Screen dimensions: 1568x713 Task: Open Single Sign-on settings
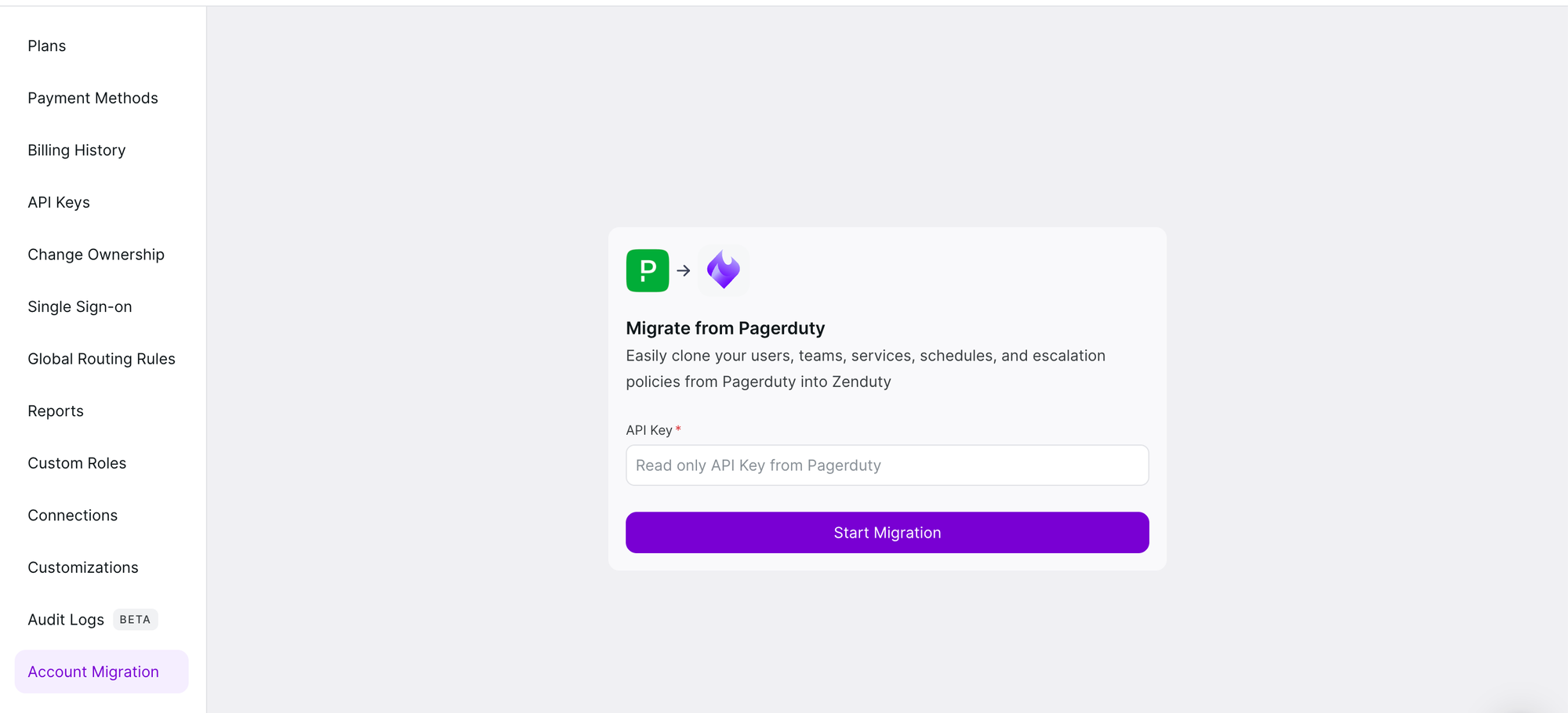coord(80,307)
